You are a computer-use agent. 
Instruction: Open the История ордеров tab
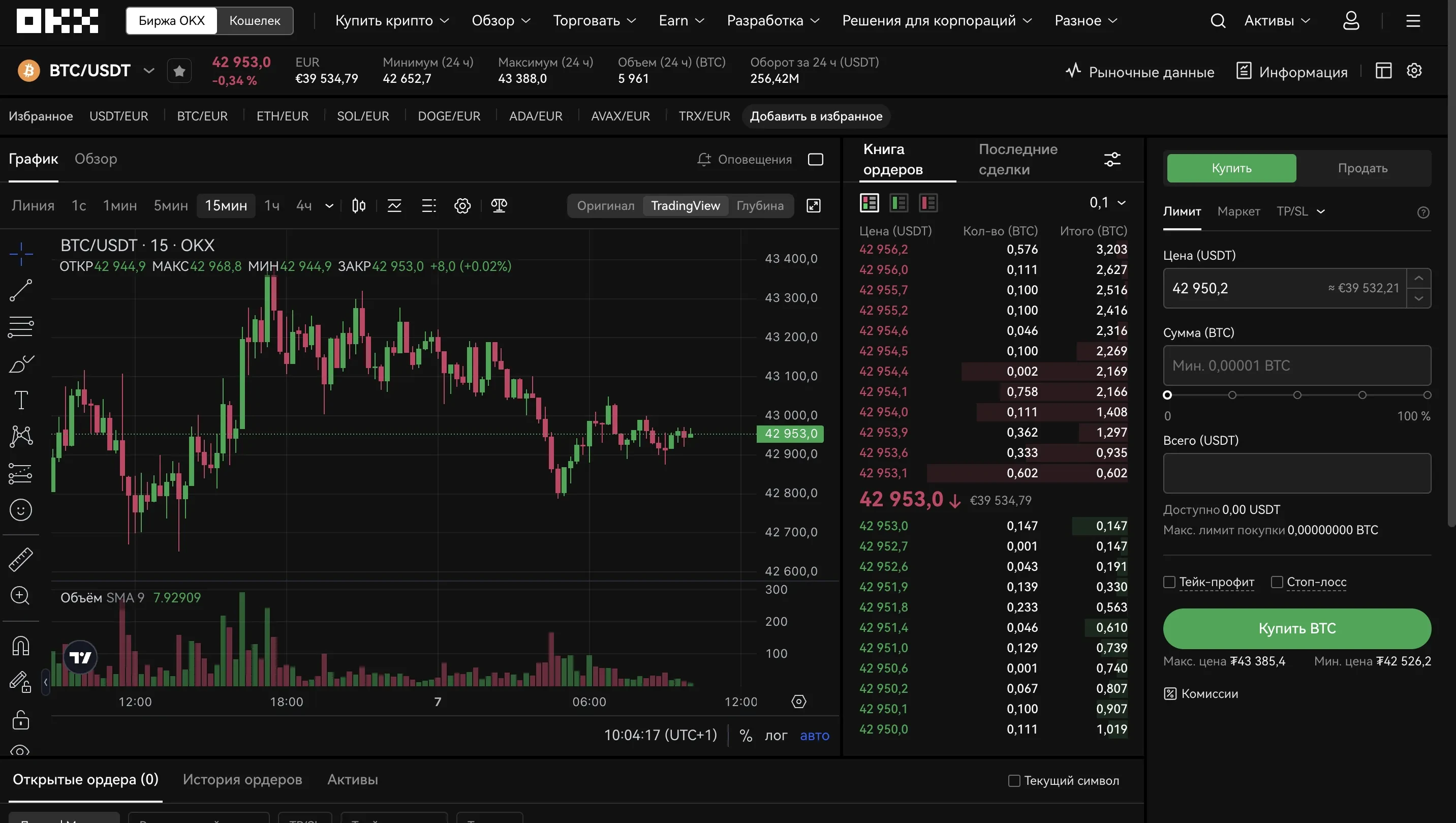pyautogui.click(x=242, y=779)
